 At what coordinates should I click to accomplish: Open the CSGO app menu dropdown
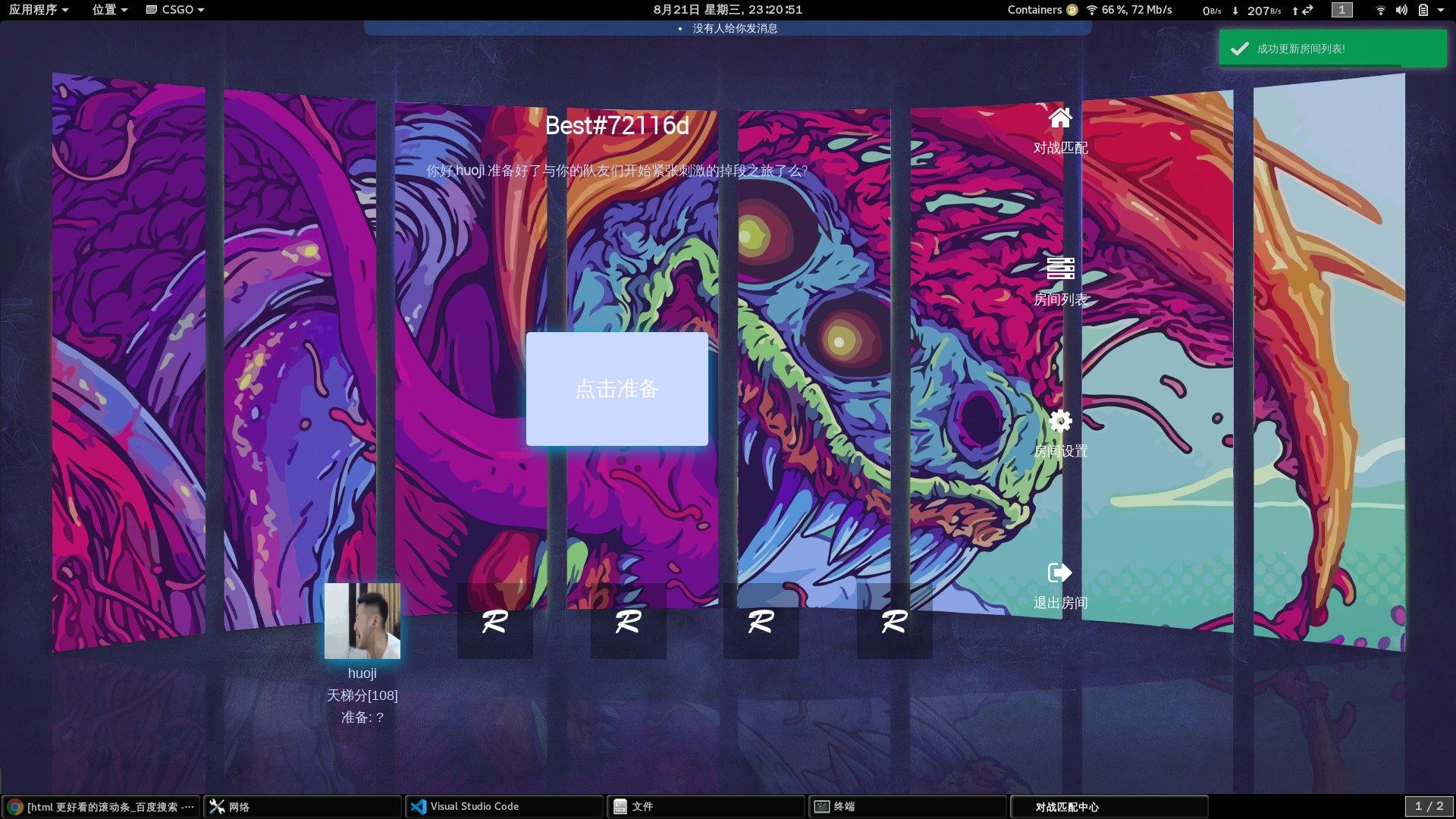[175, 10]
